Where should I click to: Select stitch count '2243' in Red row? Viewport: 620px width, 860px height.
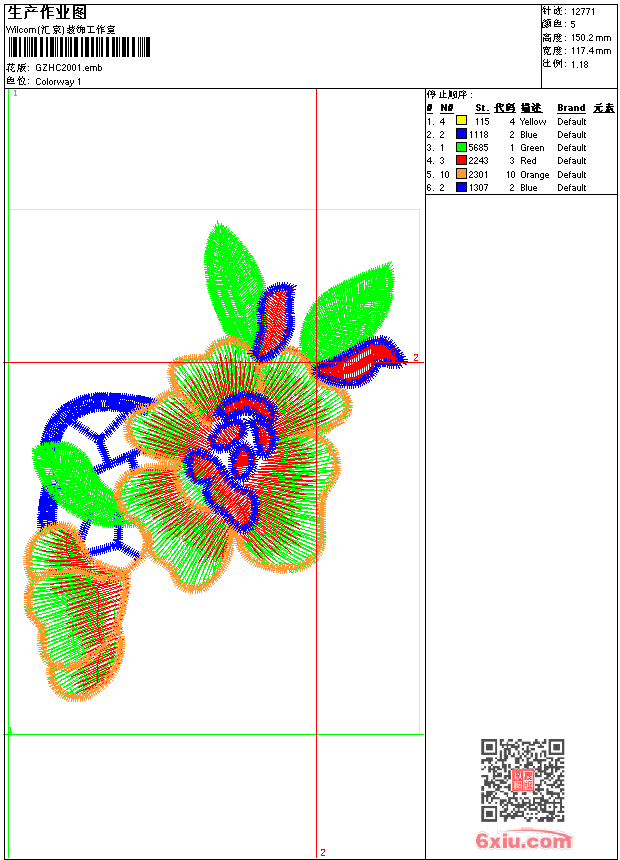tap(478, 161)
